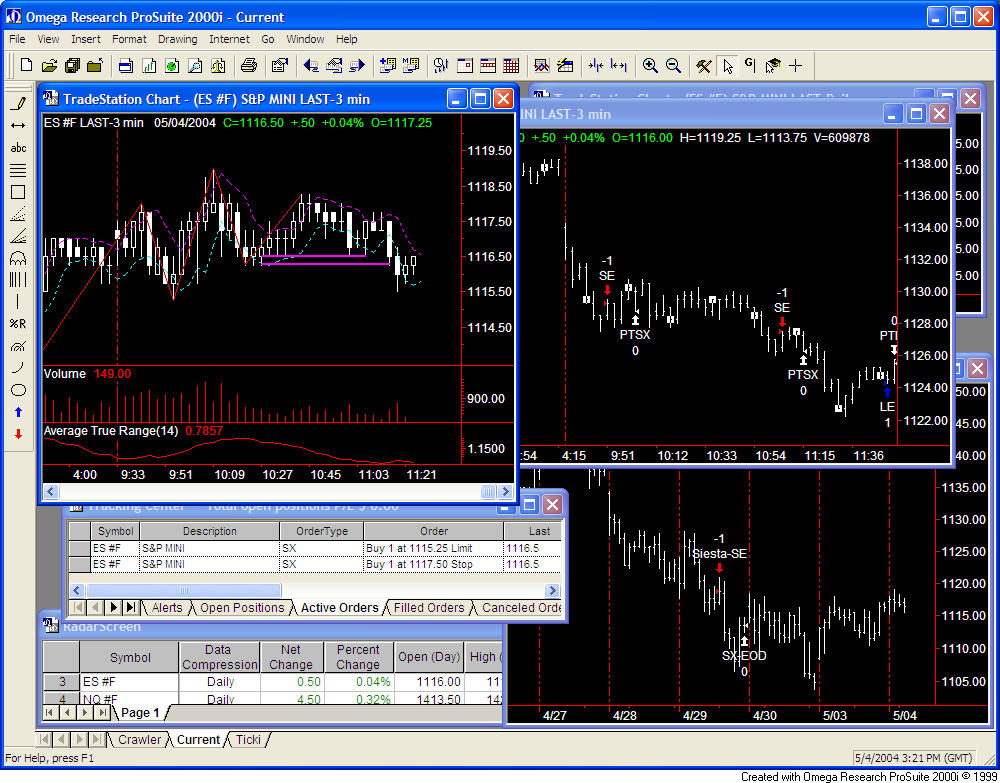Switch to the Ticki workspace tab
The image size is (1000, 783).
tap(249, 740)
